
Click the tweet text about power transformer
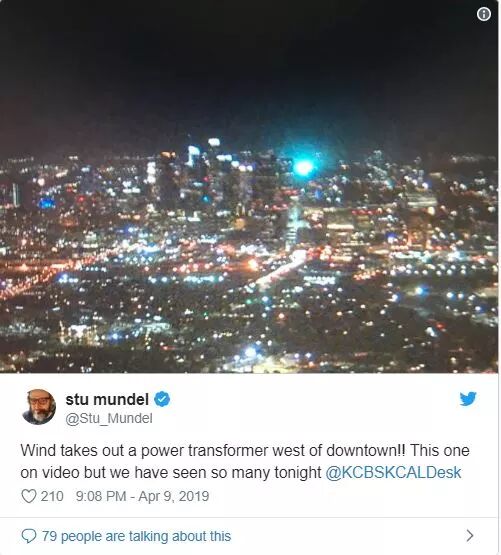(245, 462)
